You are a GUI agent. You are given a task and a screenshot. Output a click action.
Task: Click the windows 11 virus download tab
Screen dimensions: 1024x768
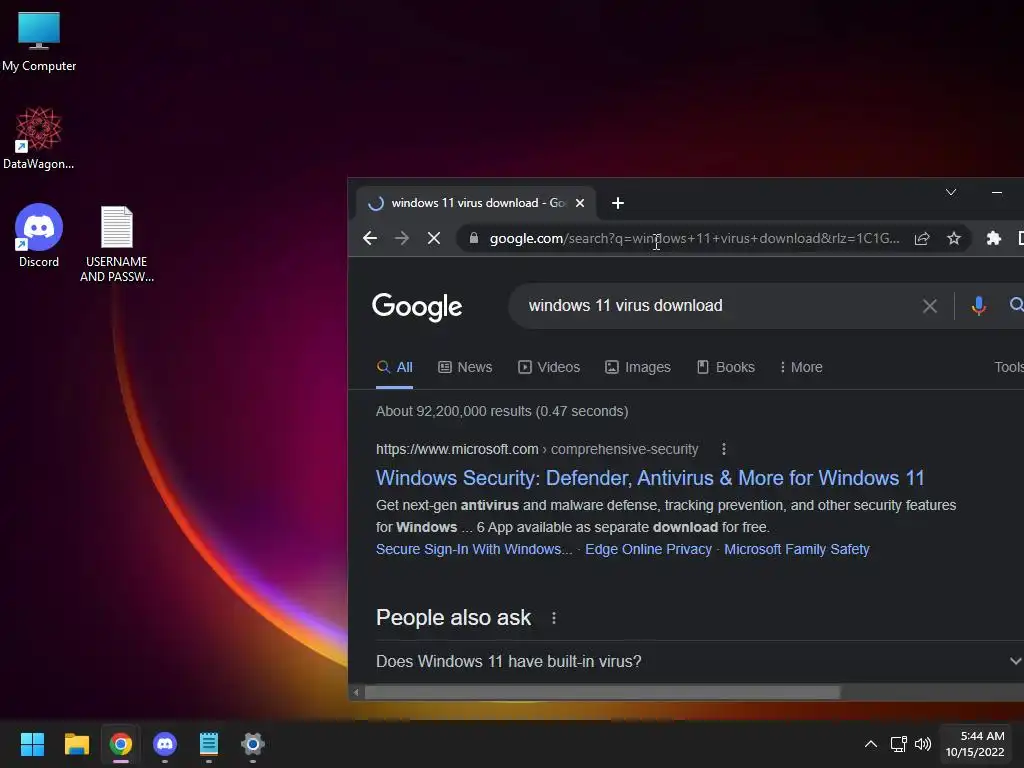[x=476, y=203]
